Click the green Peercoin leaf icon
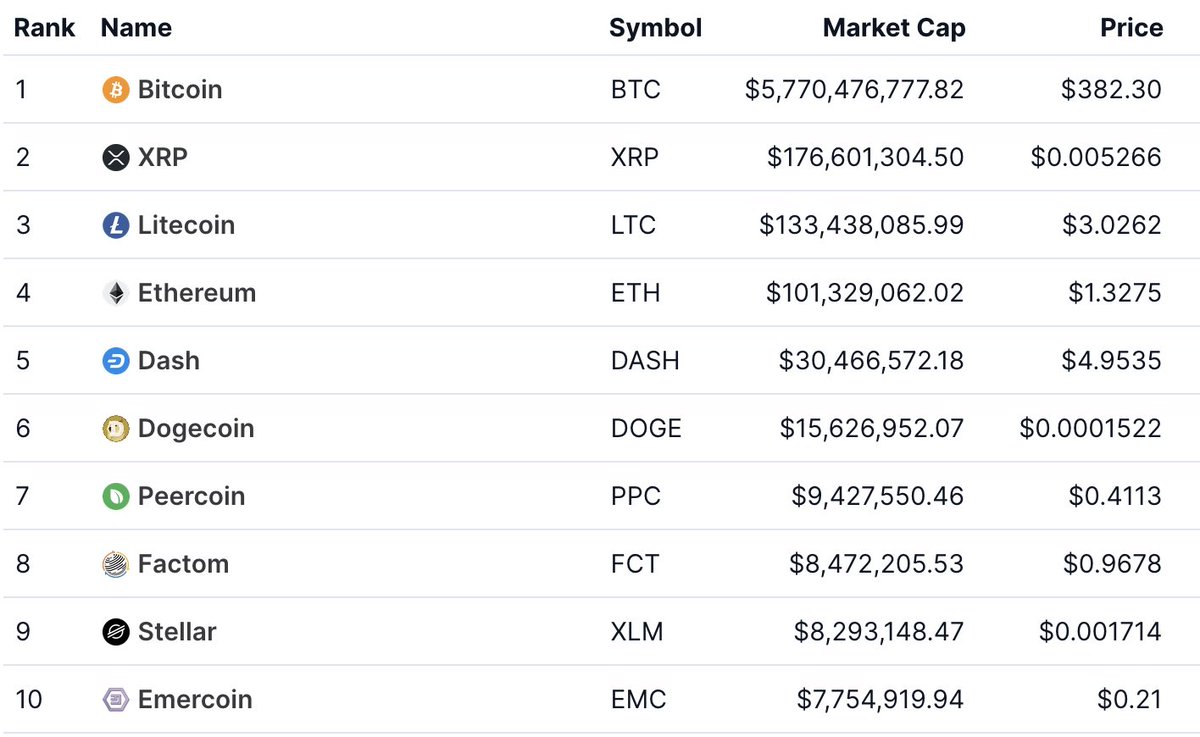The width and height of the screenshot is (1200, 737). (x=116, y=497)
